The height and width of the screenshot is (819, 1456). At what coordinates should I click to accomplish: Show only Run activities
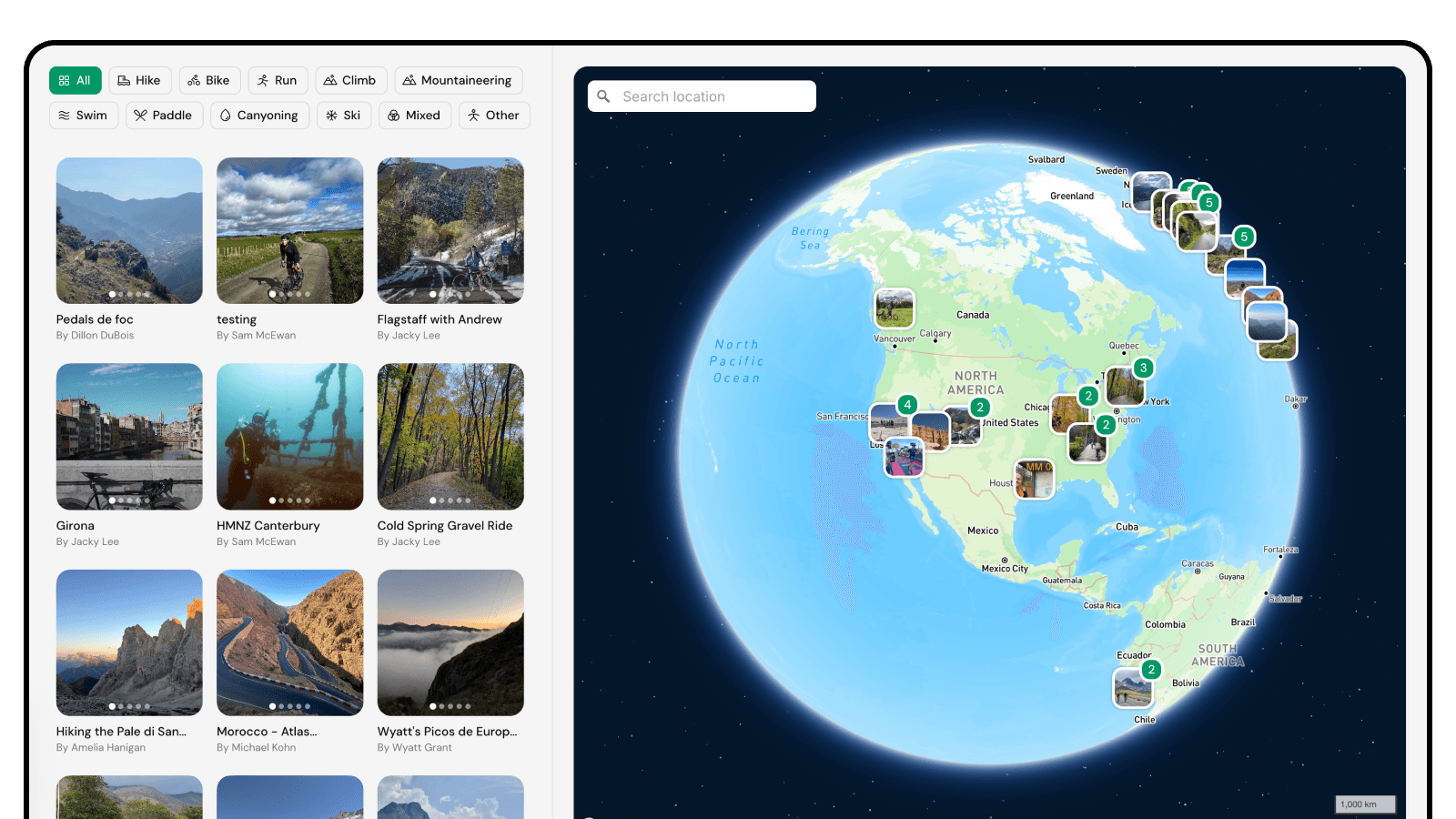click(278, 80)
